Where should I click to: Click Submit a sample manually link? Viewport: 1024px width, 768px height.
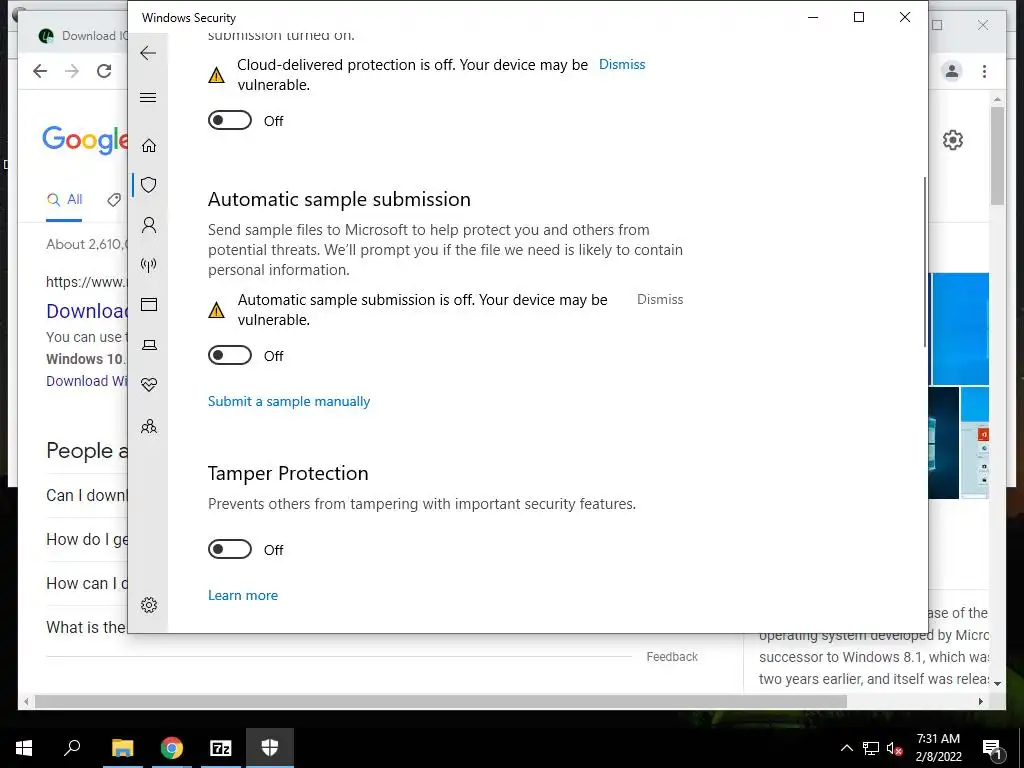point(289,401)
